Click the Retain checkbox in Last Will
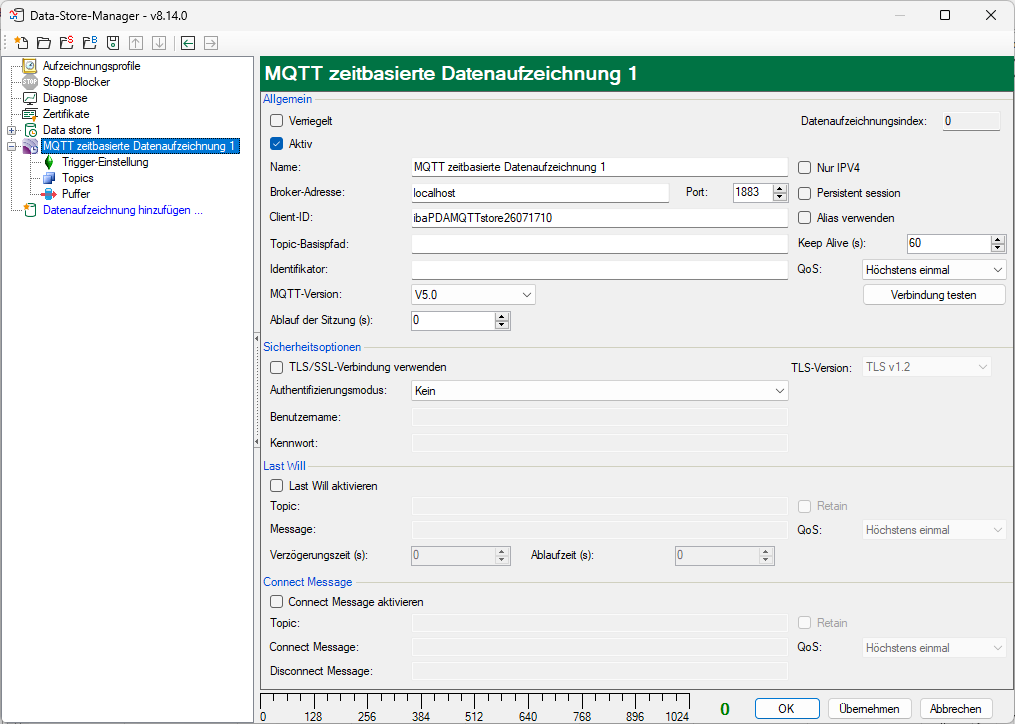This screenshot has height=724, width=1015. pos(805,506)
